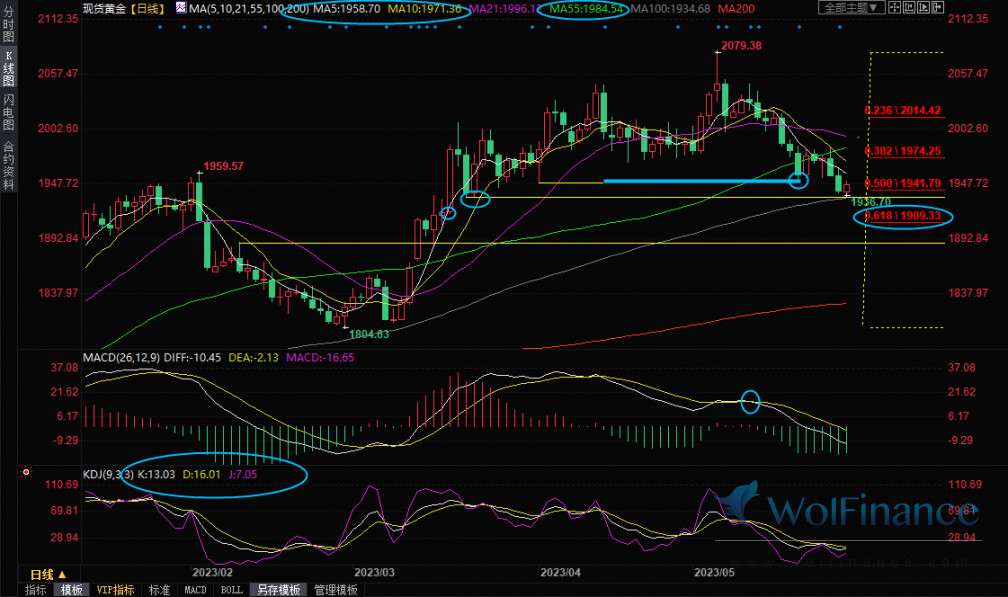Click the MA indicator chart icon
The image size is (1008, 597).
(x=181, y=8)
